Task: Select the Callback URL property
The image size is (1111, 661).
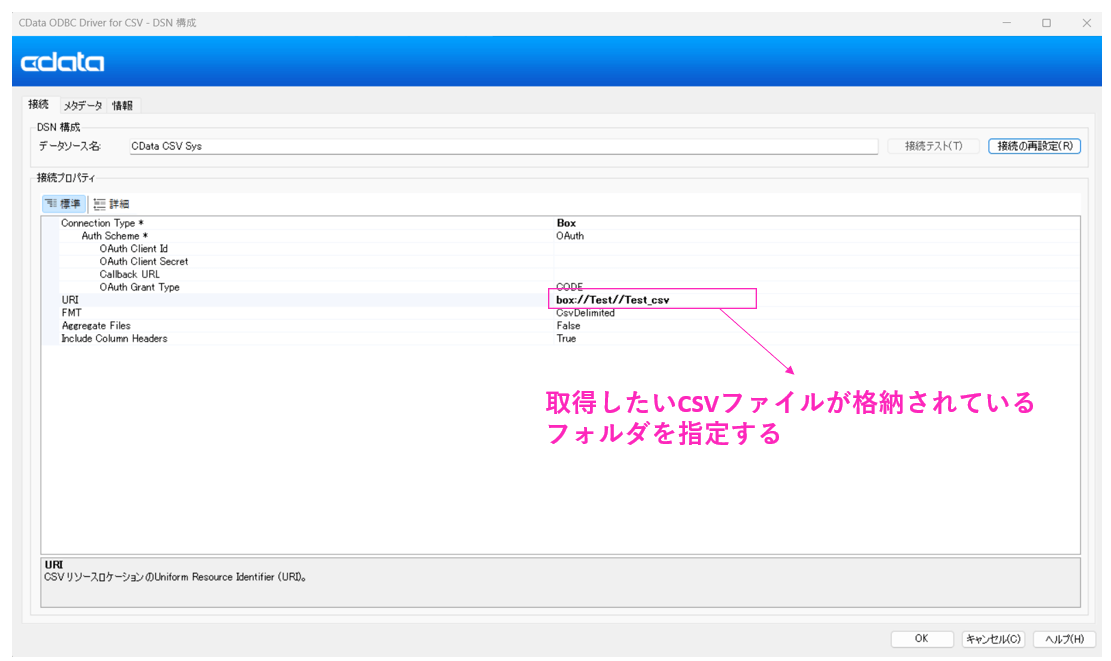Action: [130, 274]
